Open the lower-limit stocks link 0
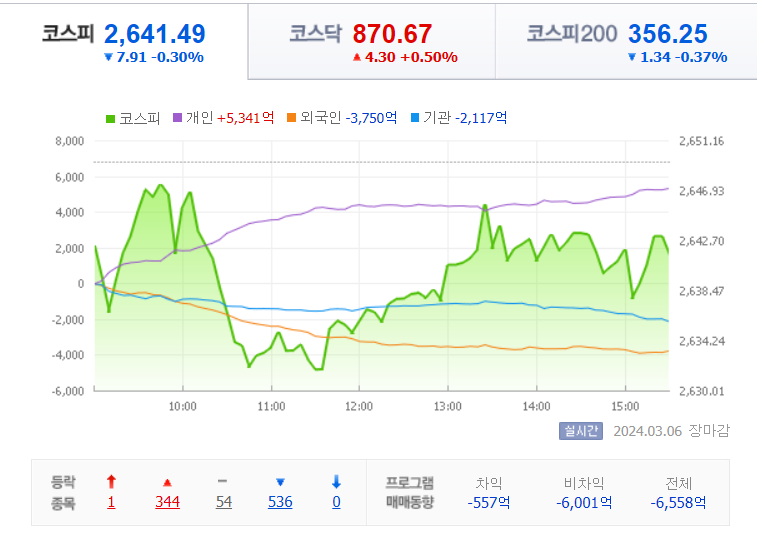 (x=336, y=502)
